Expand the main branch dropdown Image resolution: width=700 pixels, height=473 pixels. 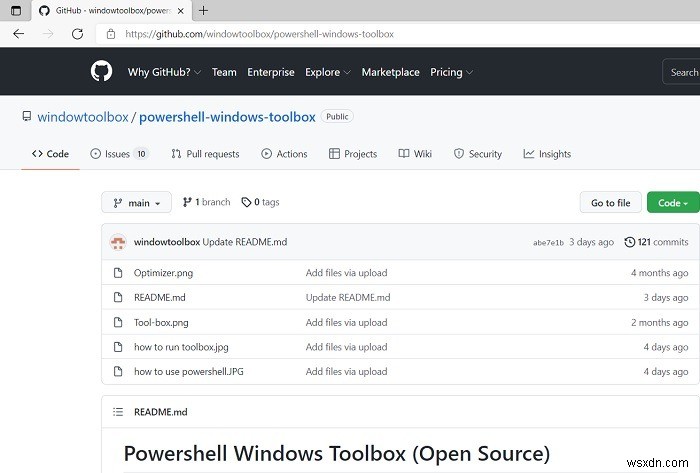(136, 203)
